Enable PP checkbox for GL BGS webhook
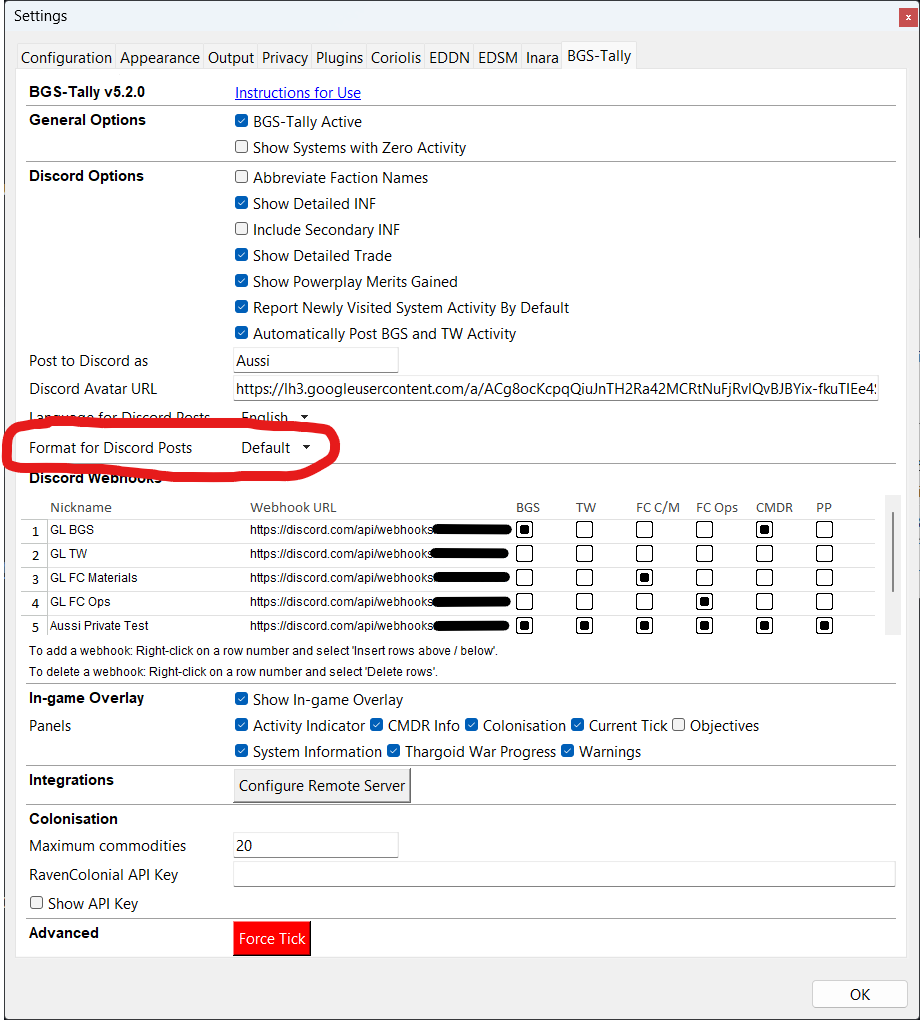Image resolution: width=920 pixels, height=1020 pixels. [x=824, y=530]
